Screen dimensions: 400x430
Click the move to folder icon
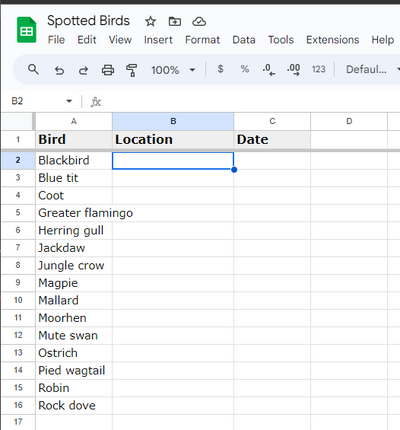tap(175, 22)
